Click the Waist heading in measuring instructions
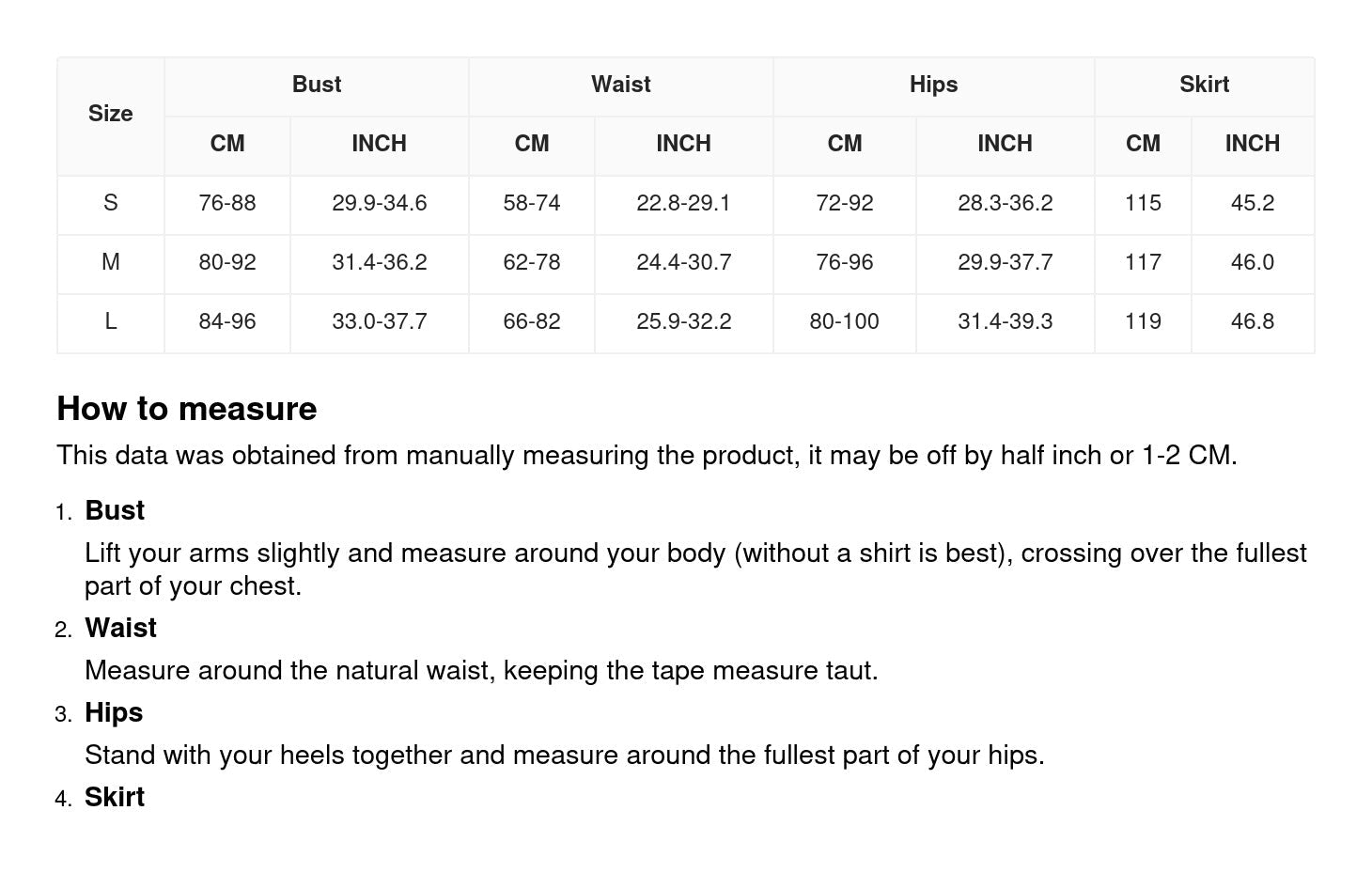Viewport: 1372px width, 873px height. pos(121,628)
